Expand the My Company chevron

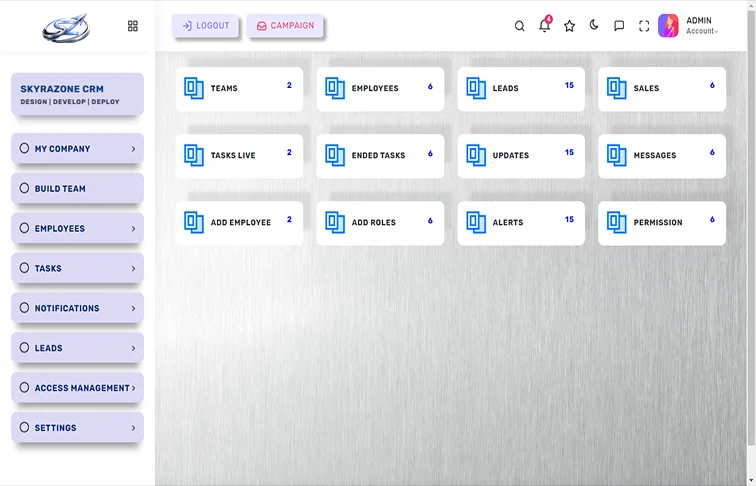133,149
